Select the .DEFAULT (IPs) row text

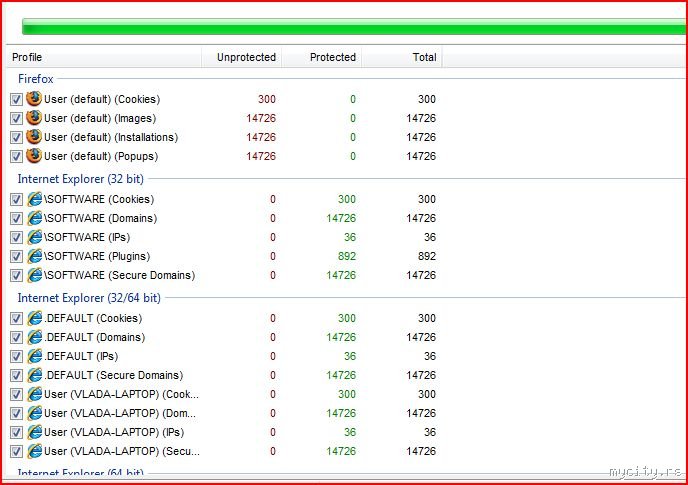click(x=81, y=356)
